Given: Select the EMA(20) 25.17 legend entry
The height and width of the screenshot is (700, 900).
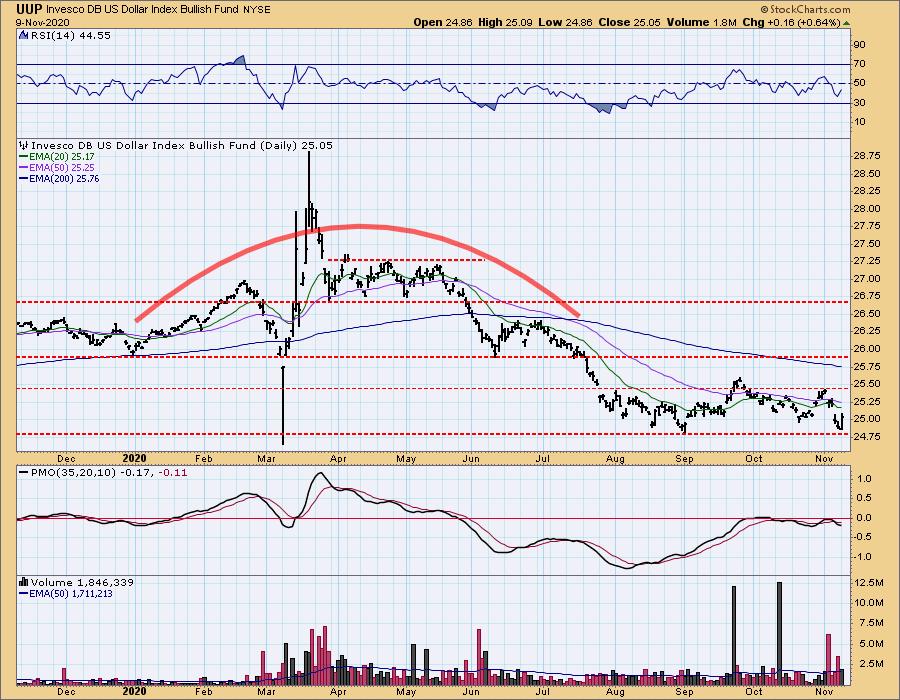Looking at the screenshot, I should point(57,157).
